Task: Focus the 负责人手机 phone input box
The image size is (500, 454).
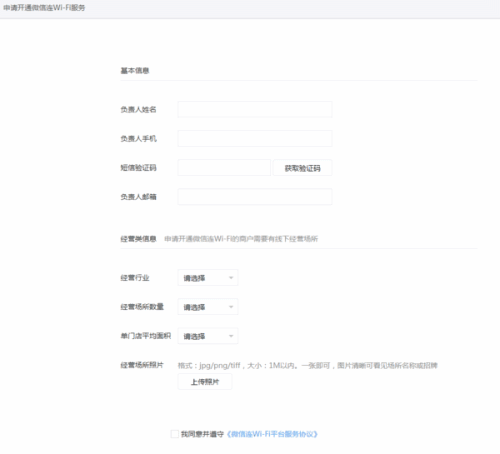Action: point(255,138)
